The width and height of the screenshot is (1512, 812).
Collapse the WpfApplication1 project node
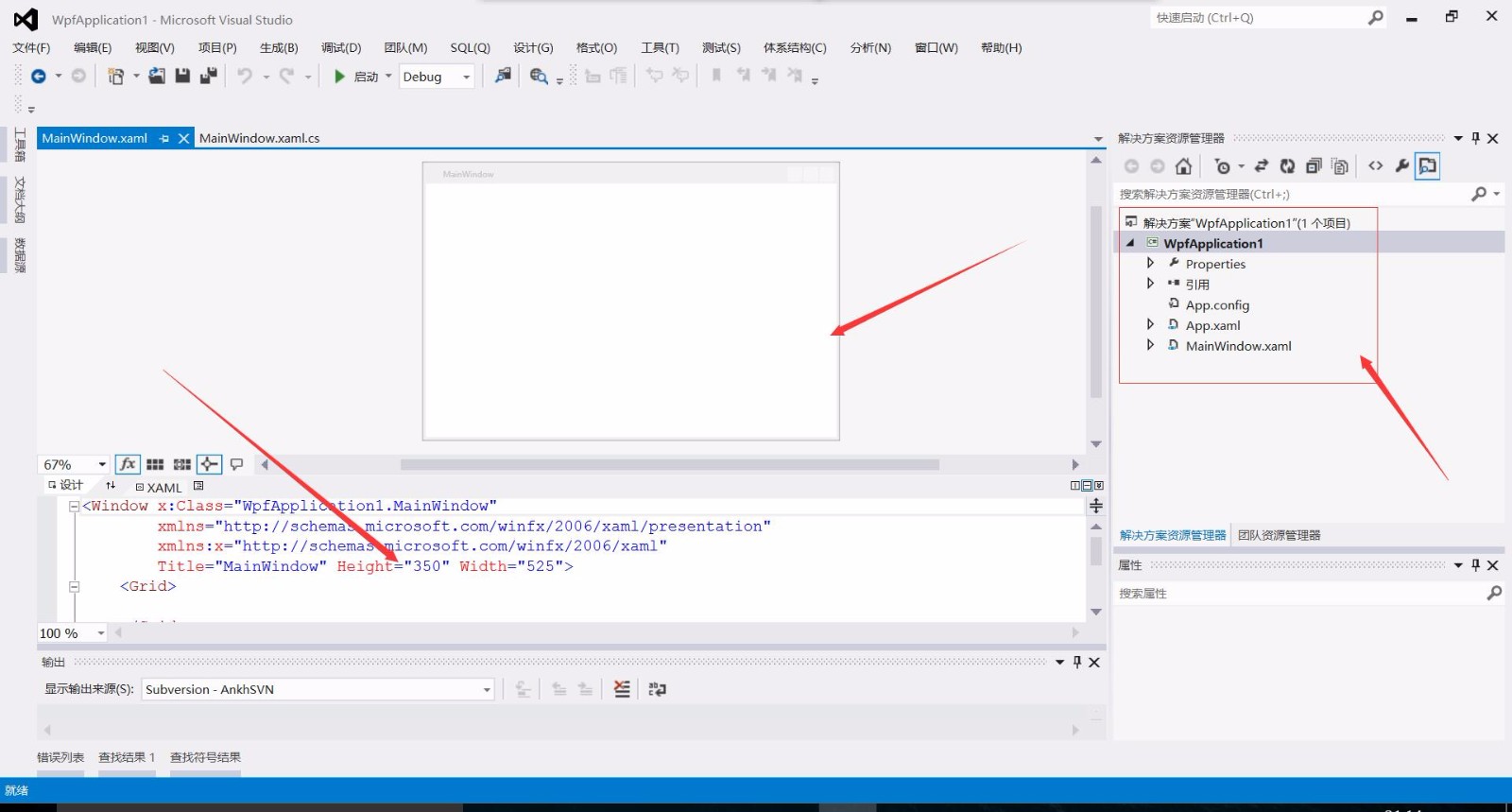[x=1130, y=243]
